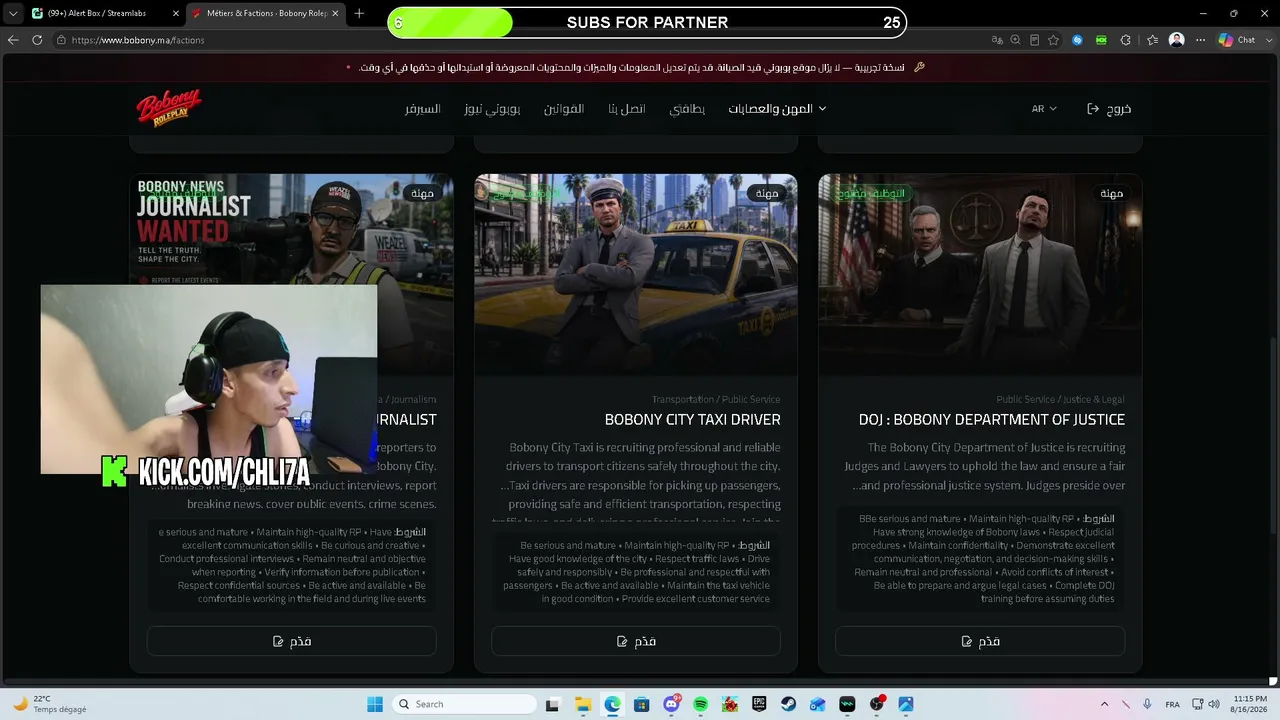Open the السيرفر nav item

pos(423,109)
